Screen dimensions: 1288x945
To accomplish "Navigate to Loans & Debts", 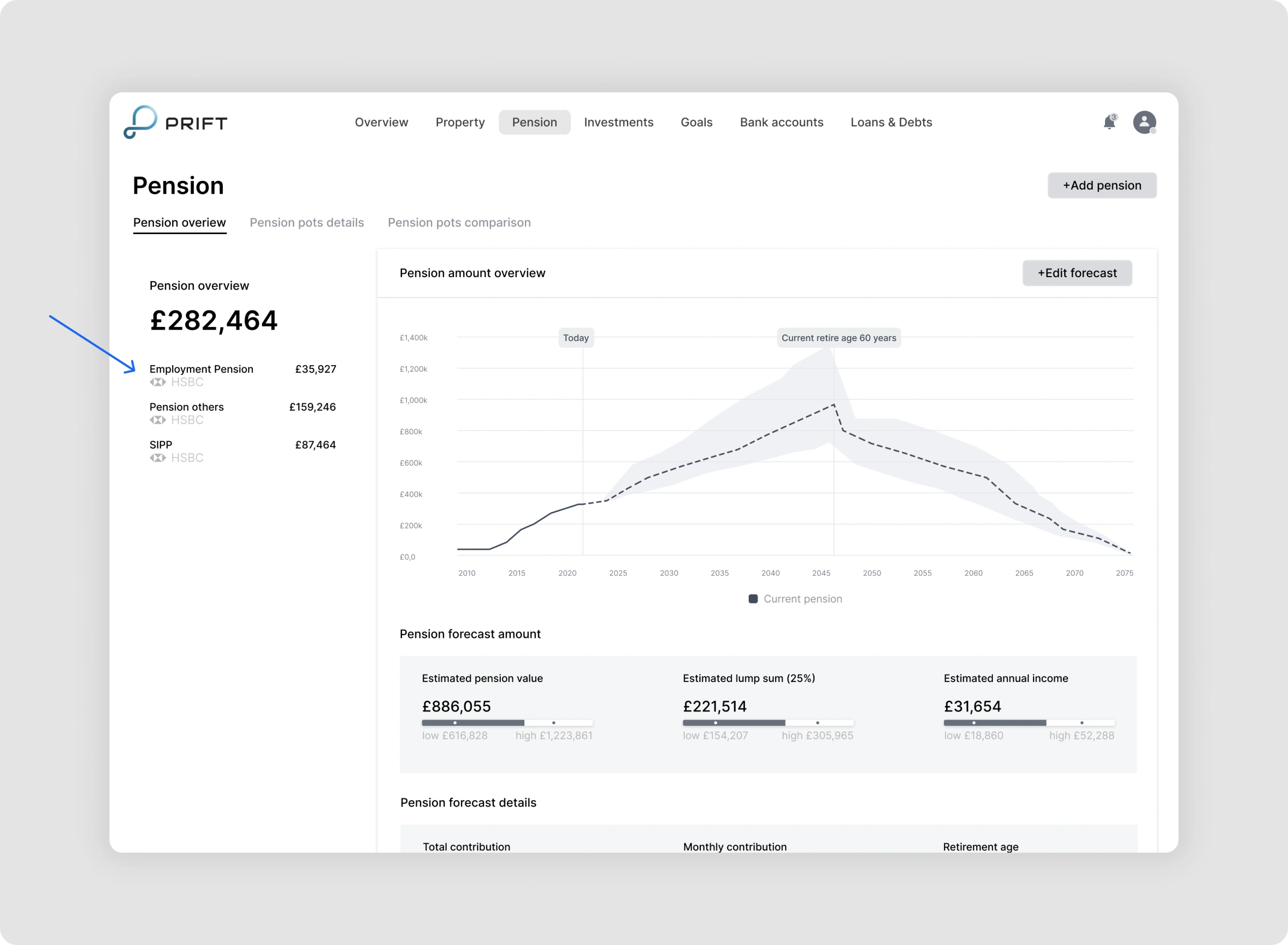I will coord(891,122).
